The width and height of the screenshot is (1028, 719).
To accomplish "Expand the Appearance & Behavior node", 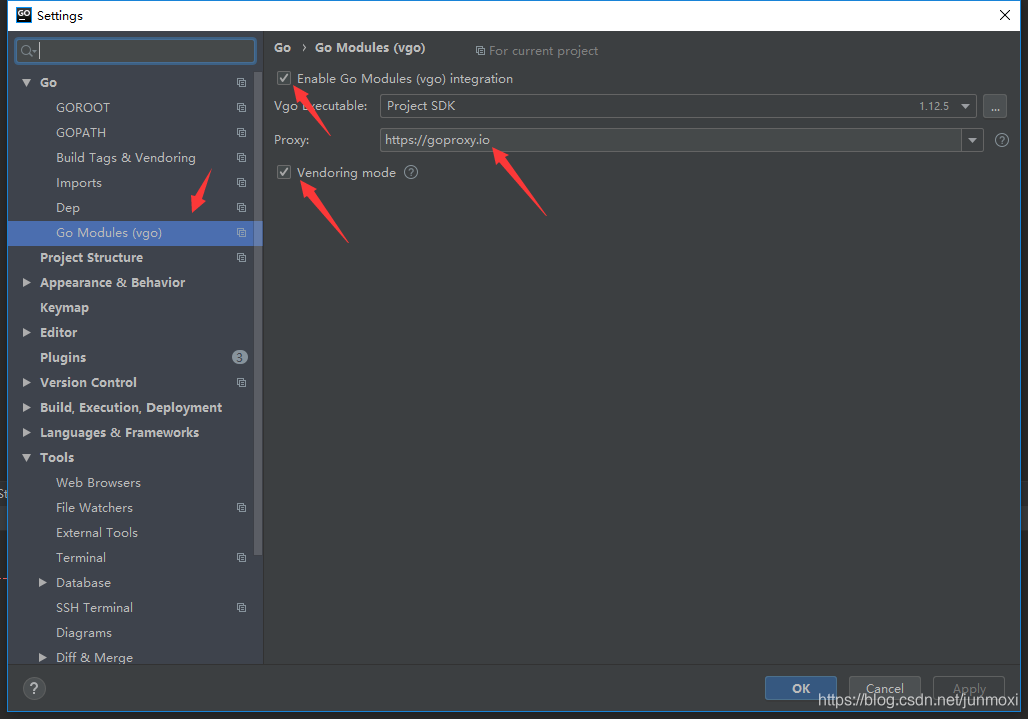I will [x=27, y=282].
